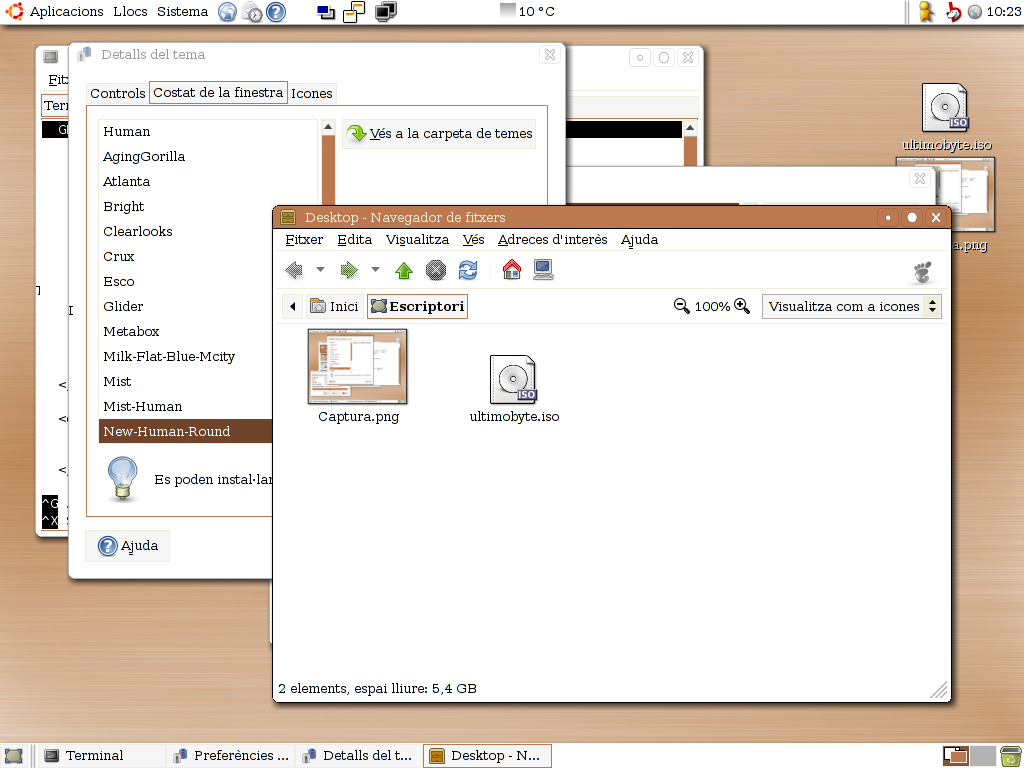Go forward with the green right arrow

coord(349,270)
